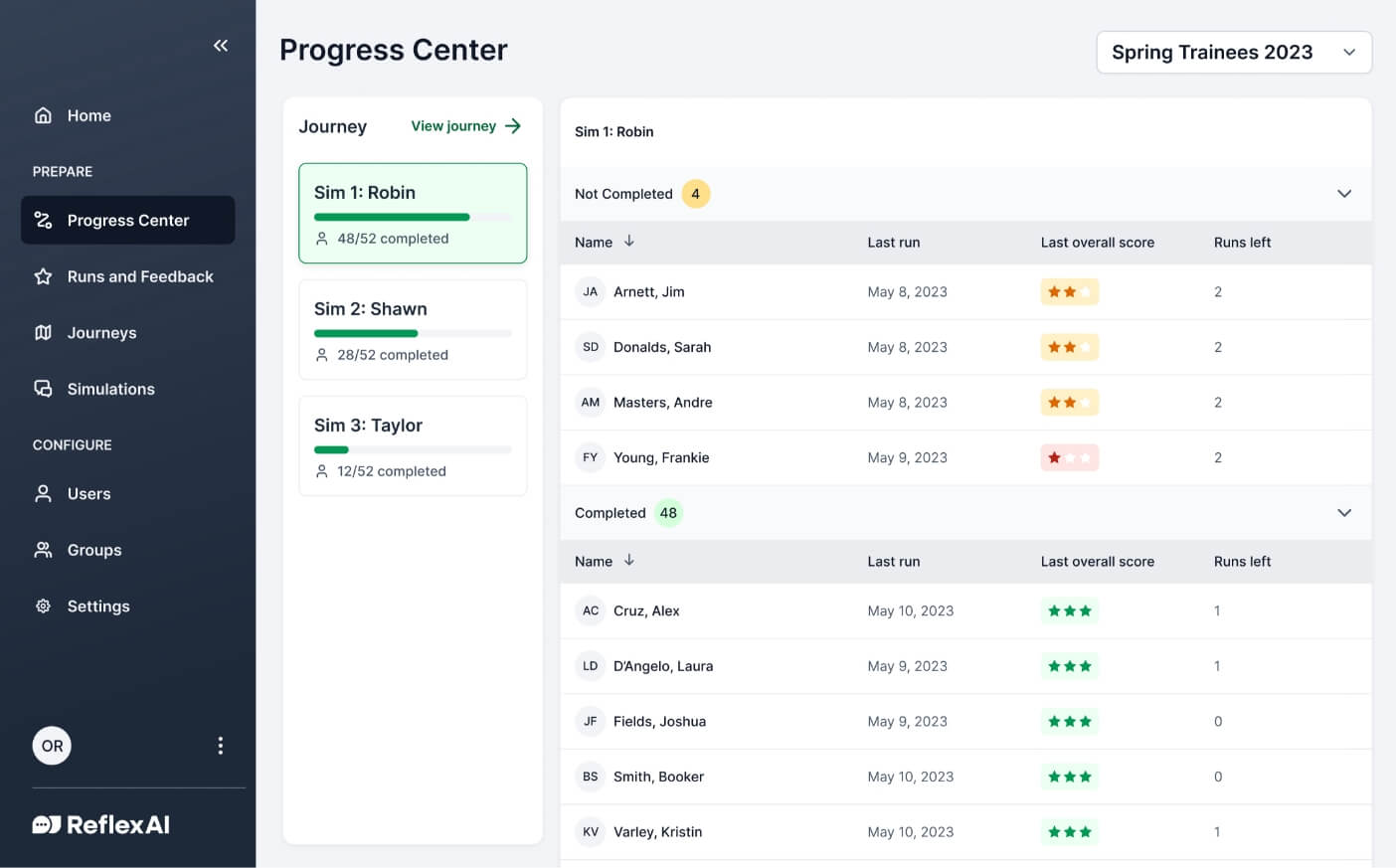
Task: Click the View journey link
Action: pyautogui.click(x=466, y=125)
